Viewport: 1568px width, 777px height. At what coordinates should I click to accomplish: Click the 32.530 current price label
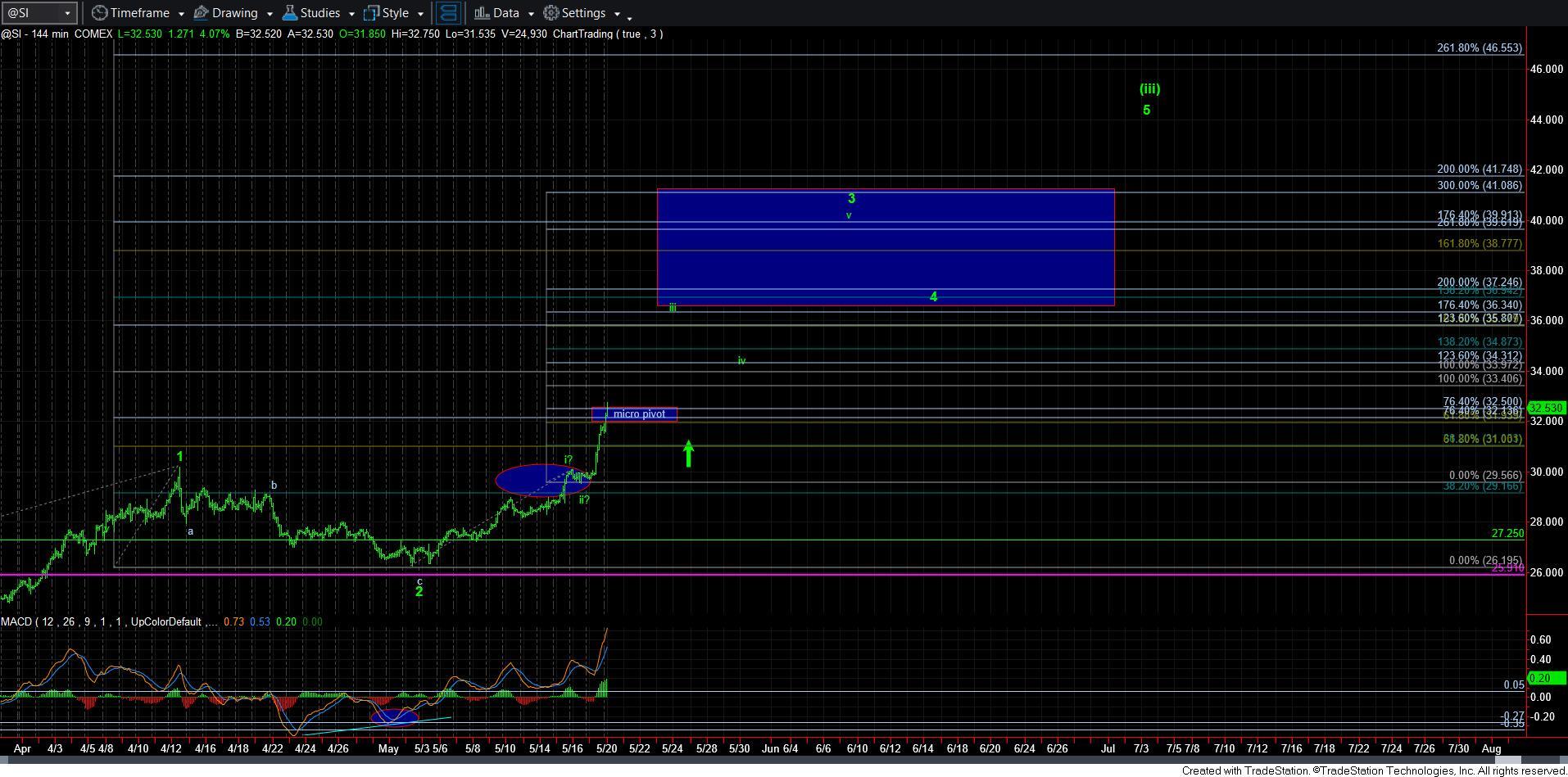point(1546,408)
